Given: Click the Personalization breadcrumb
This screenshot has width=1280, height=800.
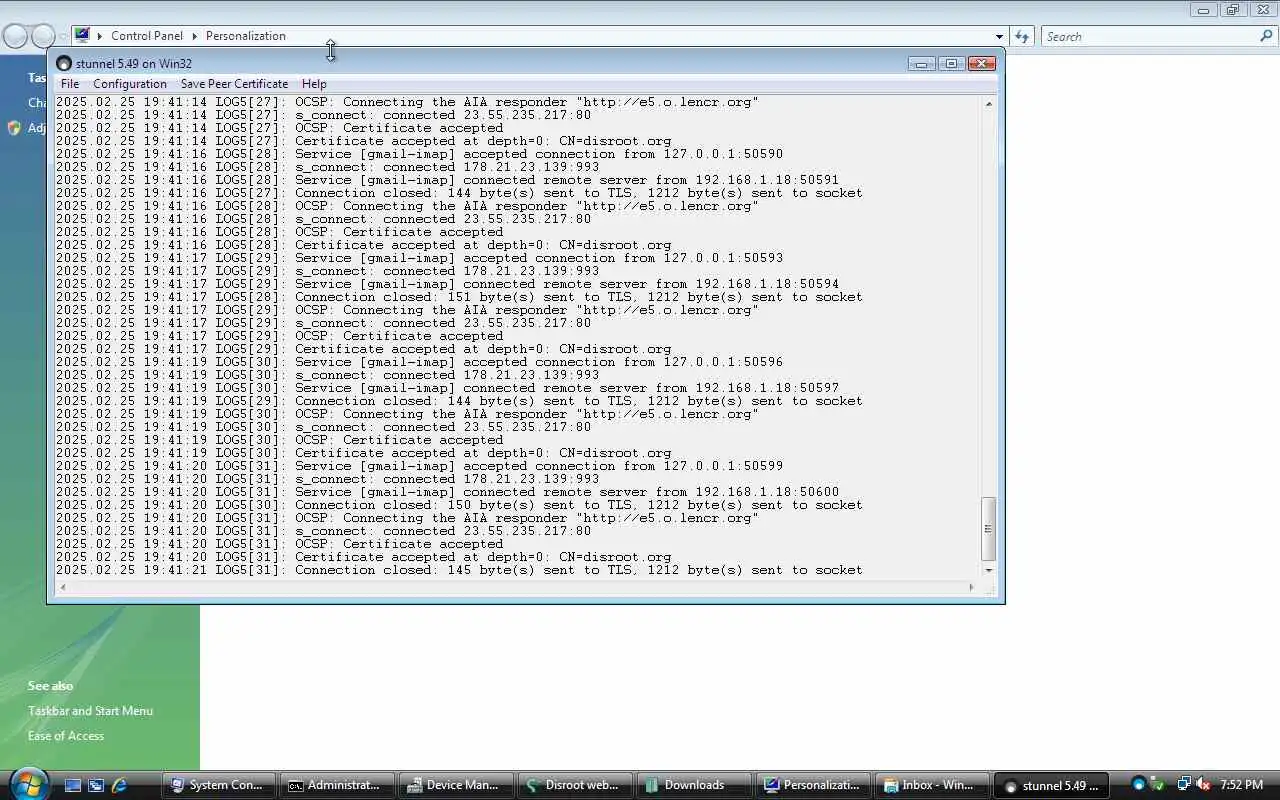Looking at the screenshot, I should [x=246, y=36].
